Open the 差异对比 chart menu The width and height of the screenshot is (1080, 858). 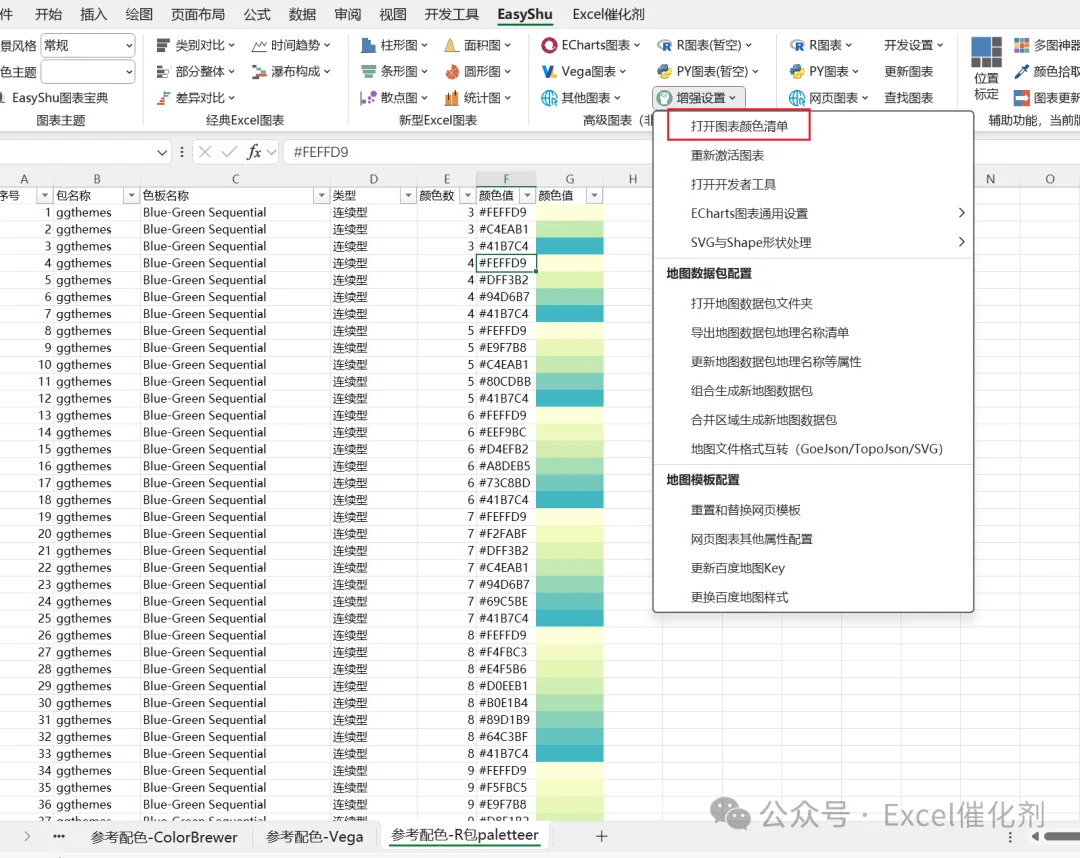pyautogui.click(x=196, y=98)
